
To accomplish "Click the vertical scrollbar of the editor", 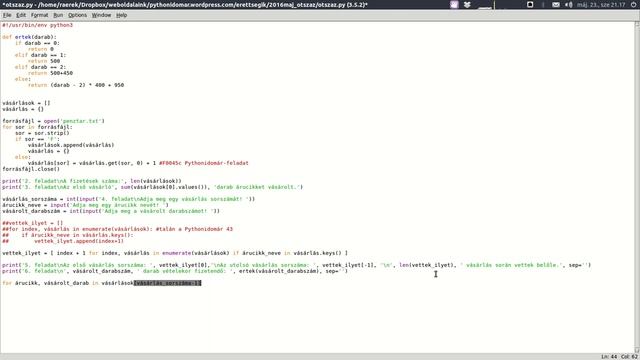I will tap(637, 187).
